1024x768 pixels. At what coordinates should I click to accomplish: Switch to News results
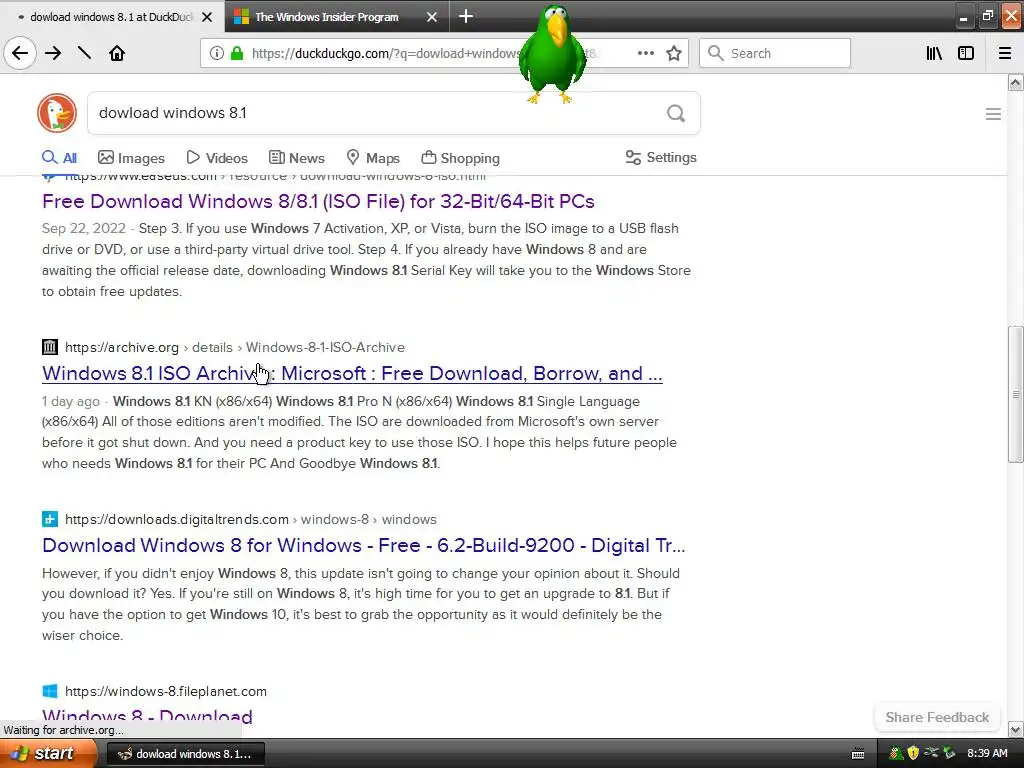[296, 157]
